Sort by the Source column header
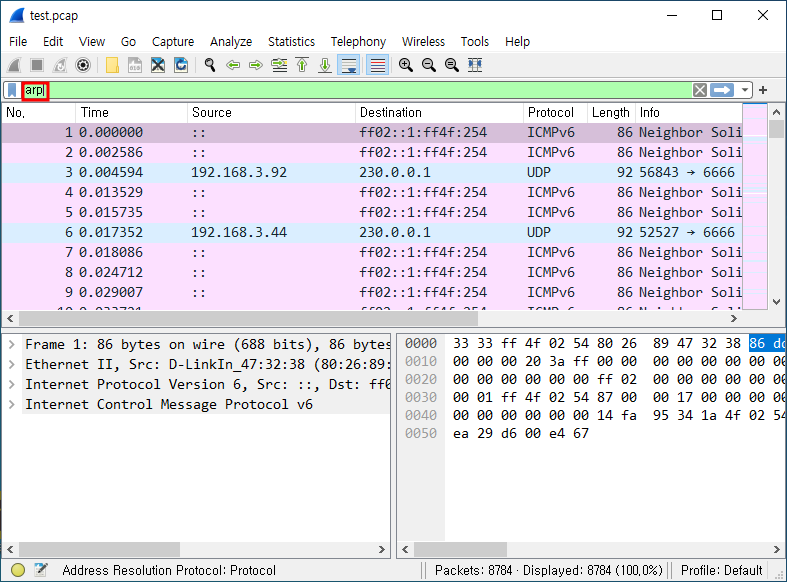The width and height of the screenshot is (787, 582). (x=272, y=113)
